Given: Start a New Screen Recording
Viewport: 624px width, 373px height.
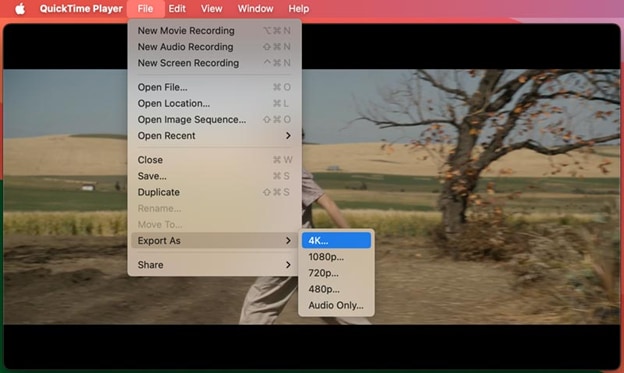Looking at the screenshot, I should coord(214,63).
